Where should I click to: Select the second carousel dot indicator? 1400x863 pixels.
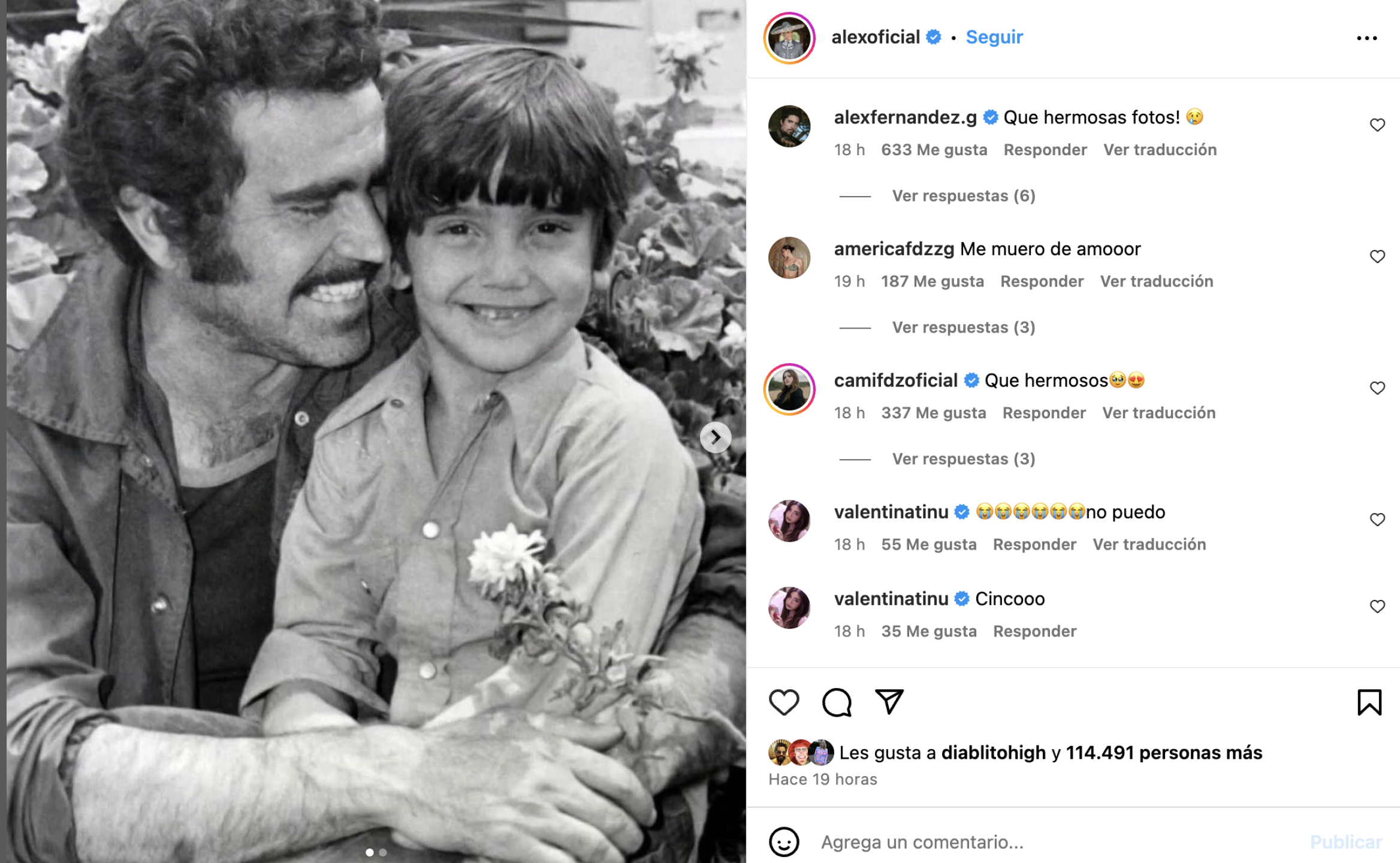(x=383, y=852)
